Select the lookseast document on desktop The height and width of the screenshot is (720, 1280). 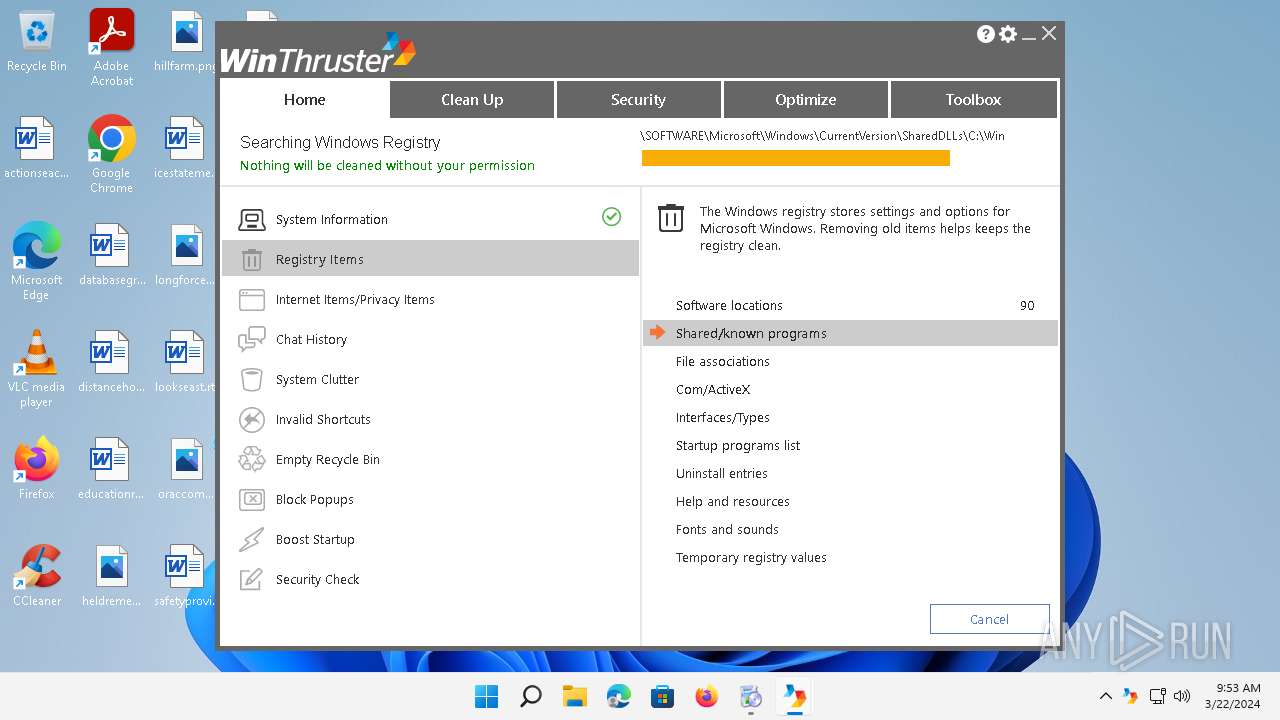[186, 362]
